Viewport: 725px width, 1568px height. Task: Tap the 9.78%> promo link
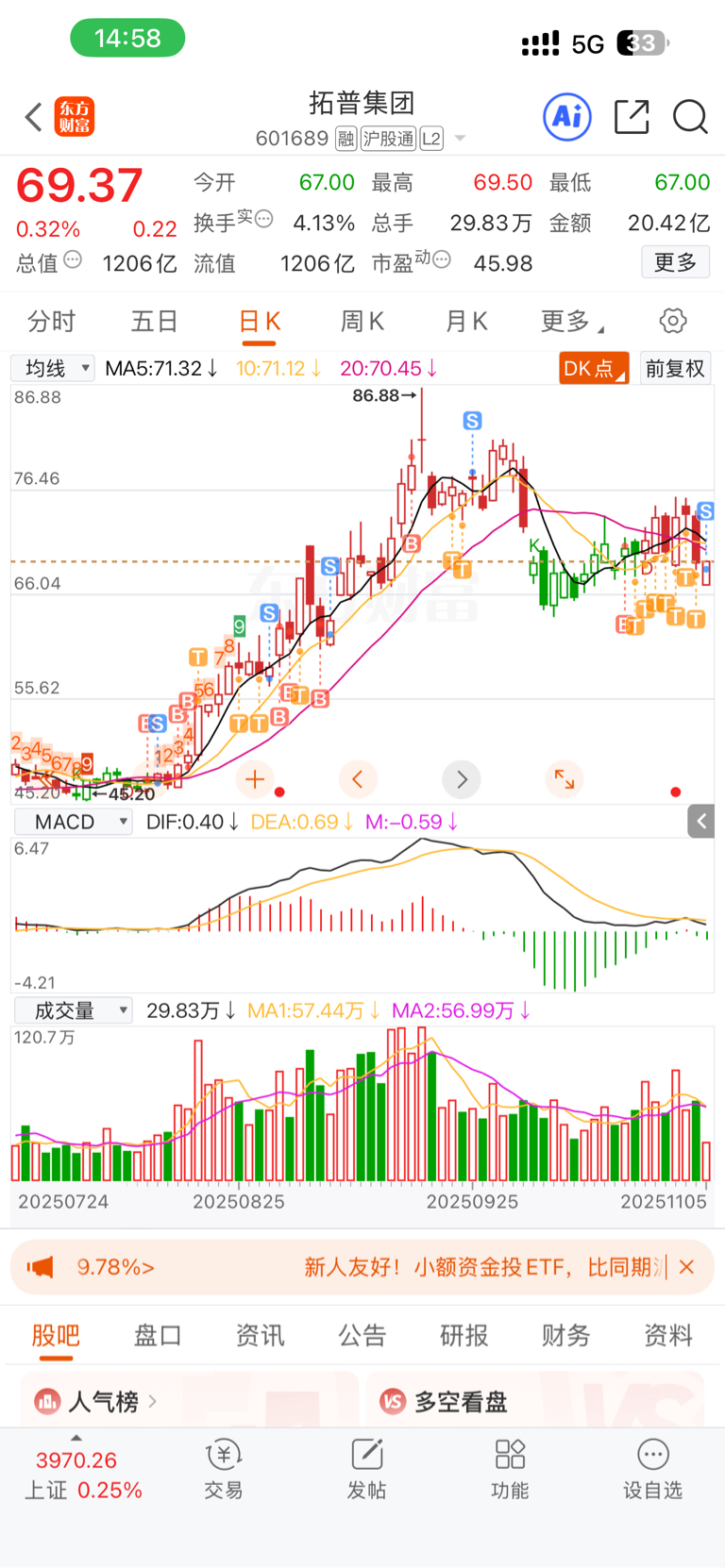pos(115,1267)
